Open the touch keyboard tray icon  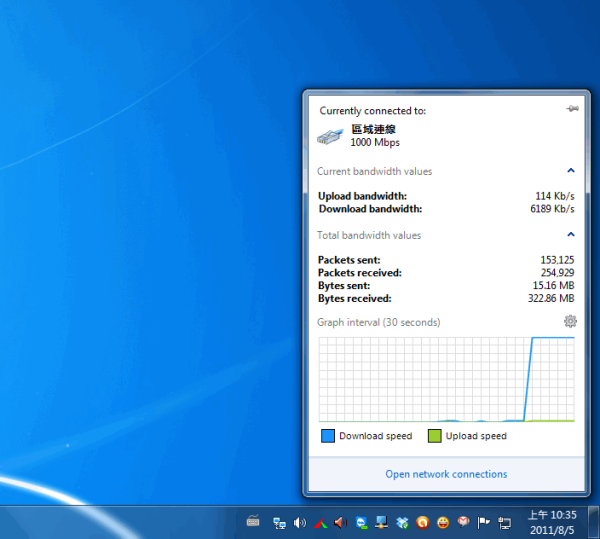253,521
